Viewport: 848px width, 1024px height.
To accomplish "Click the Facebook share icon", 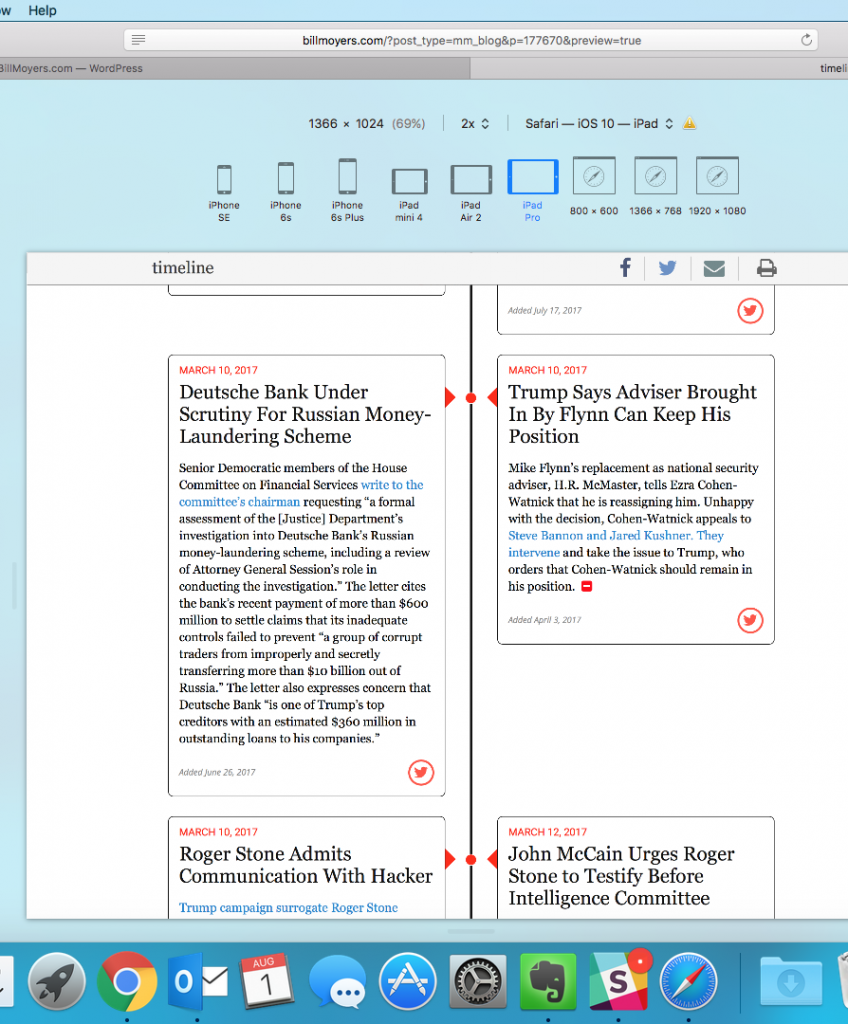I will tap(625, 268).
